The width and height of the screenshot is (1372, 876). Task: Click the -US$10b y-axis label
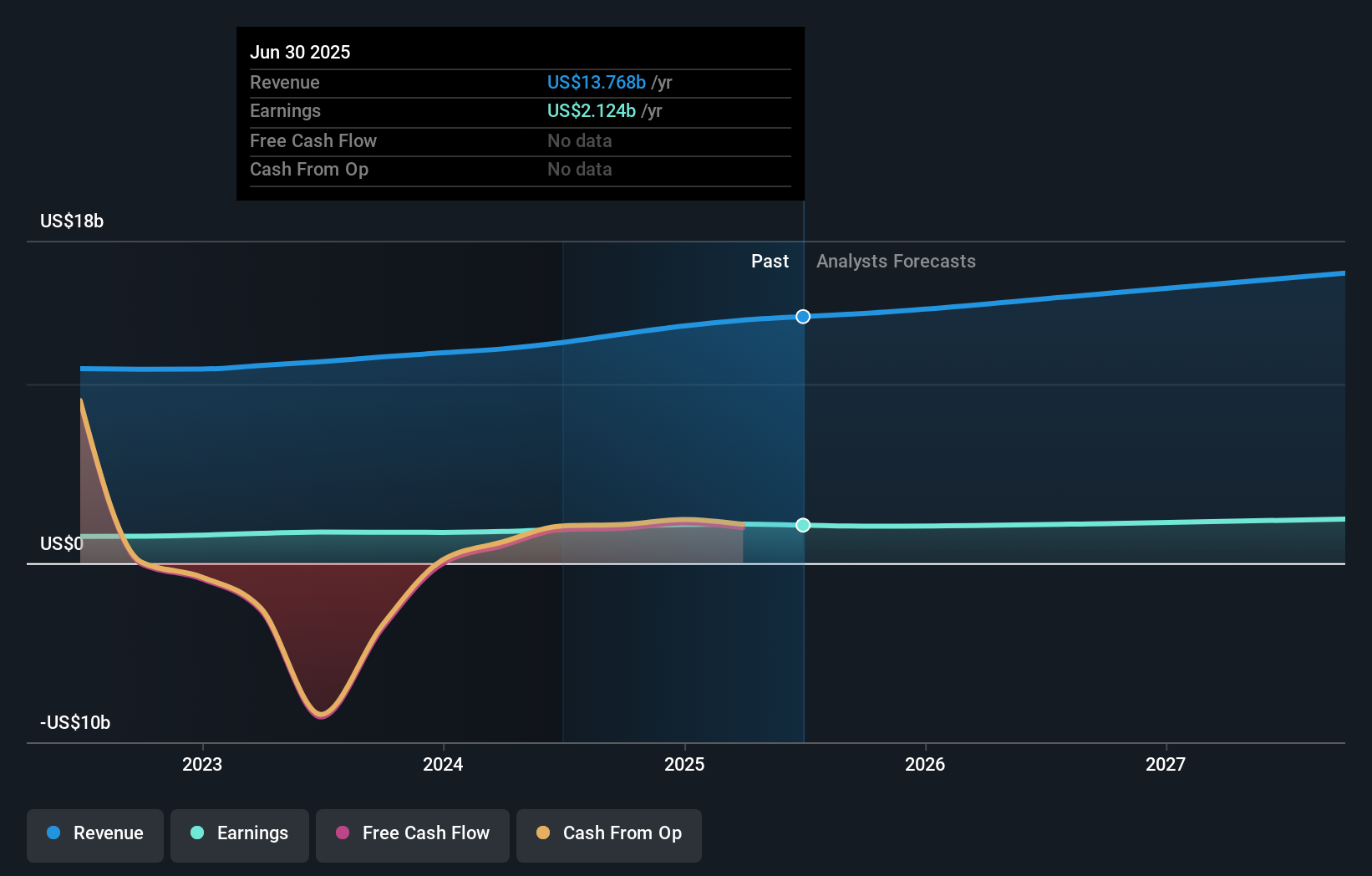point(75,722)
